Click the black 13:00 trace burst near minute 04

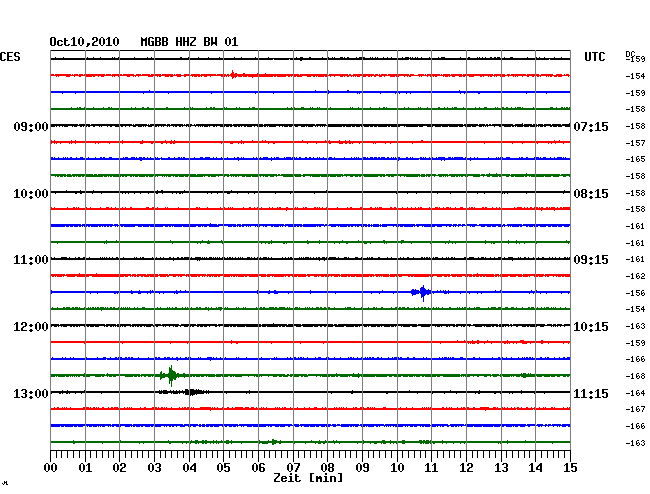(194, 392)
